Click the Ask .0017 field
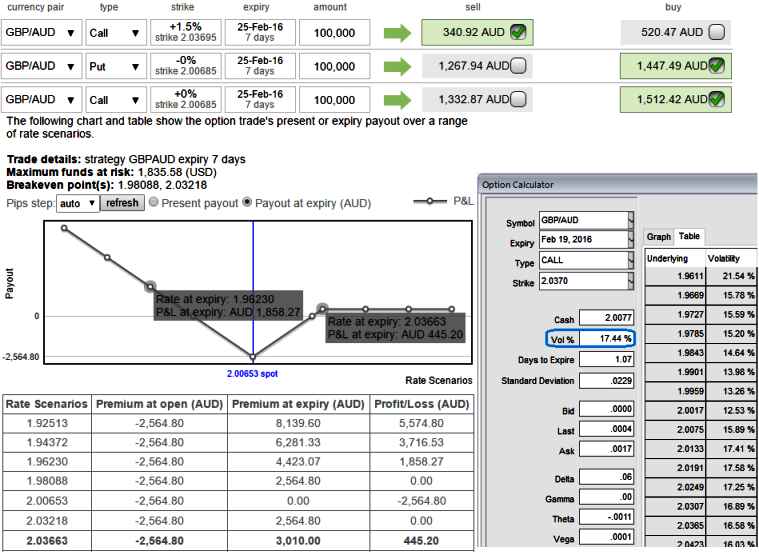The width and height of the screenshot is (759, 555). point(607,450)
